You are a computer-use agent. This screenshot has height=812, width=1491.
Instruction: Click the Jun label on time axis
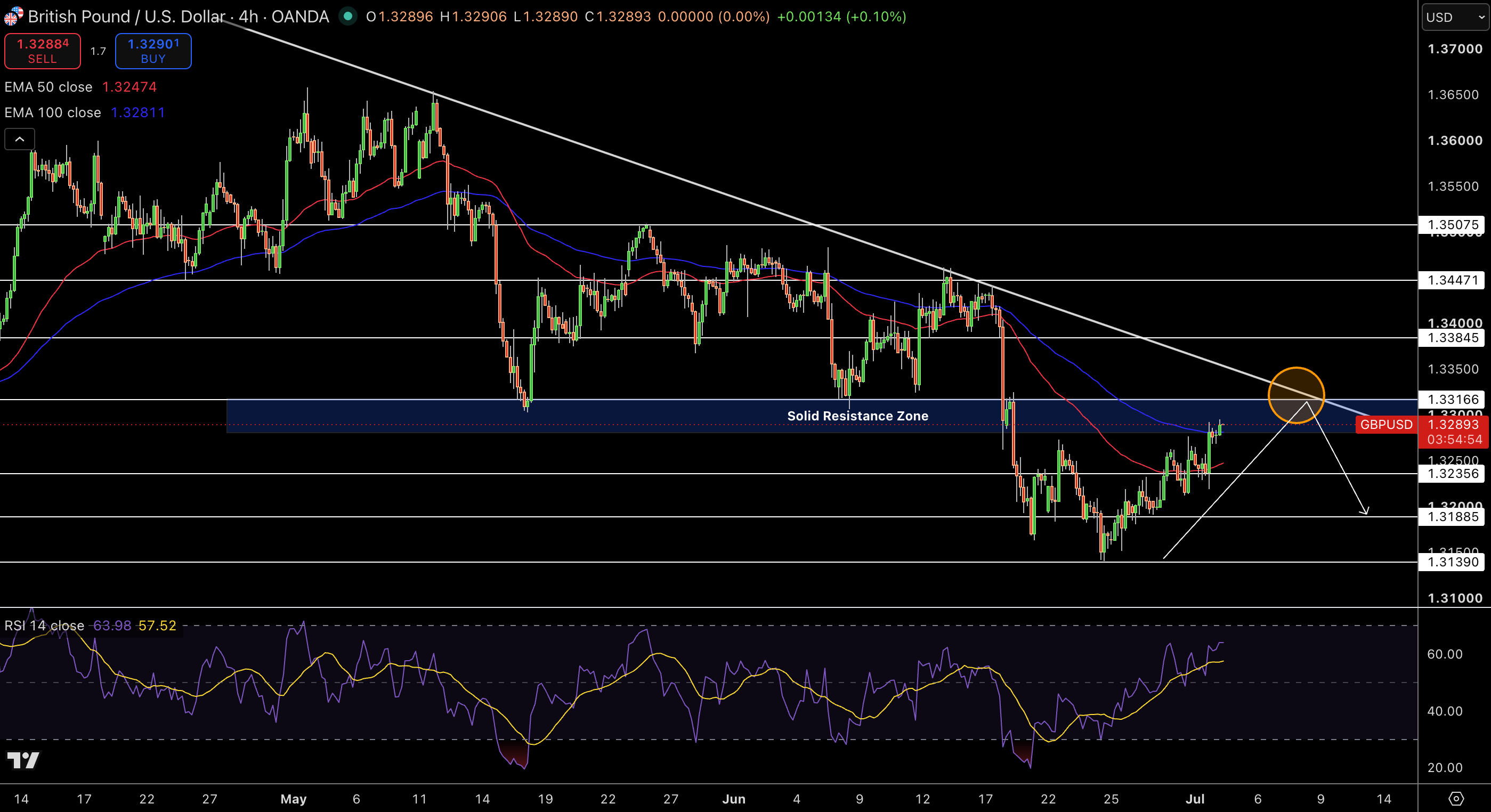click(x=733, y=799)
